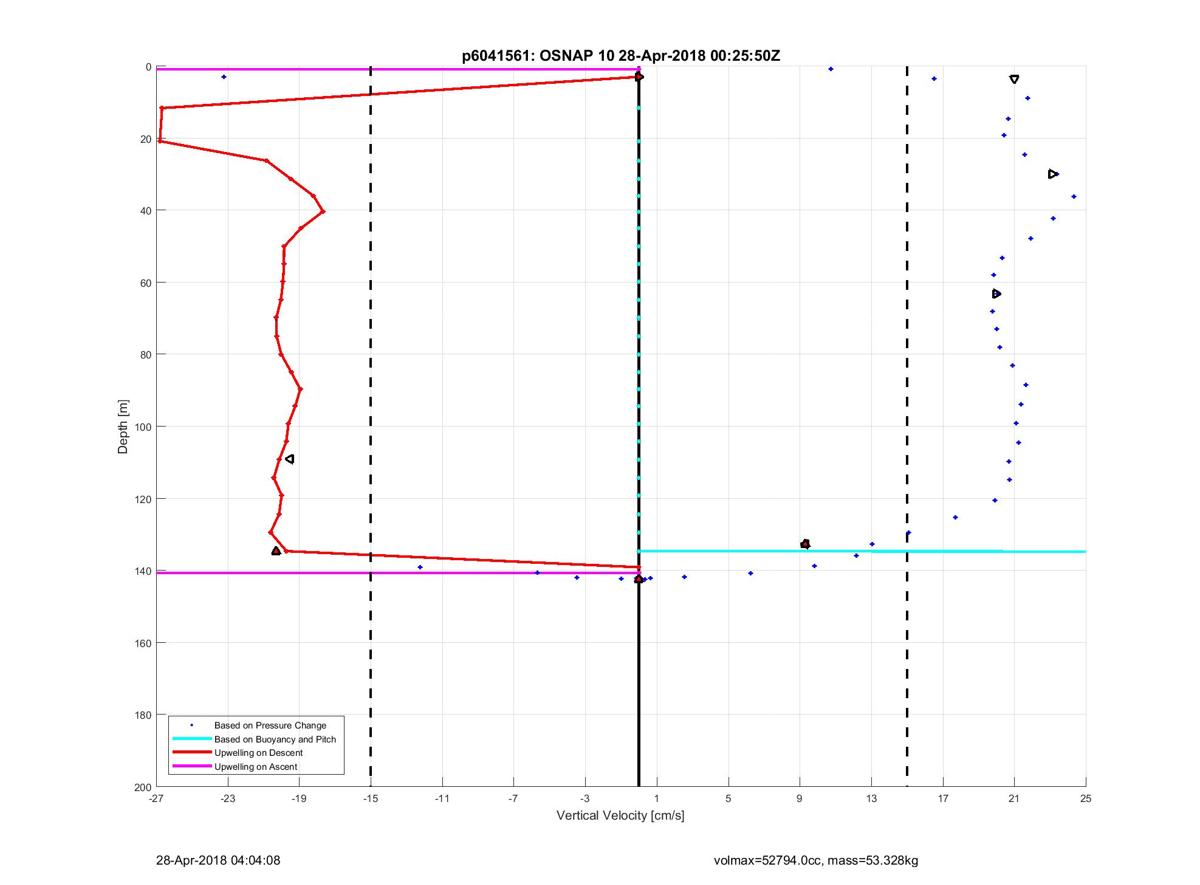This screenshot has height=885, width=1200.
Task: Click the dashed vertical line at 15 cm/s
Action: (907, 426)
